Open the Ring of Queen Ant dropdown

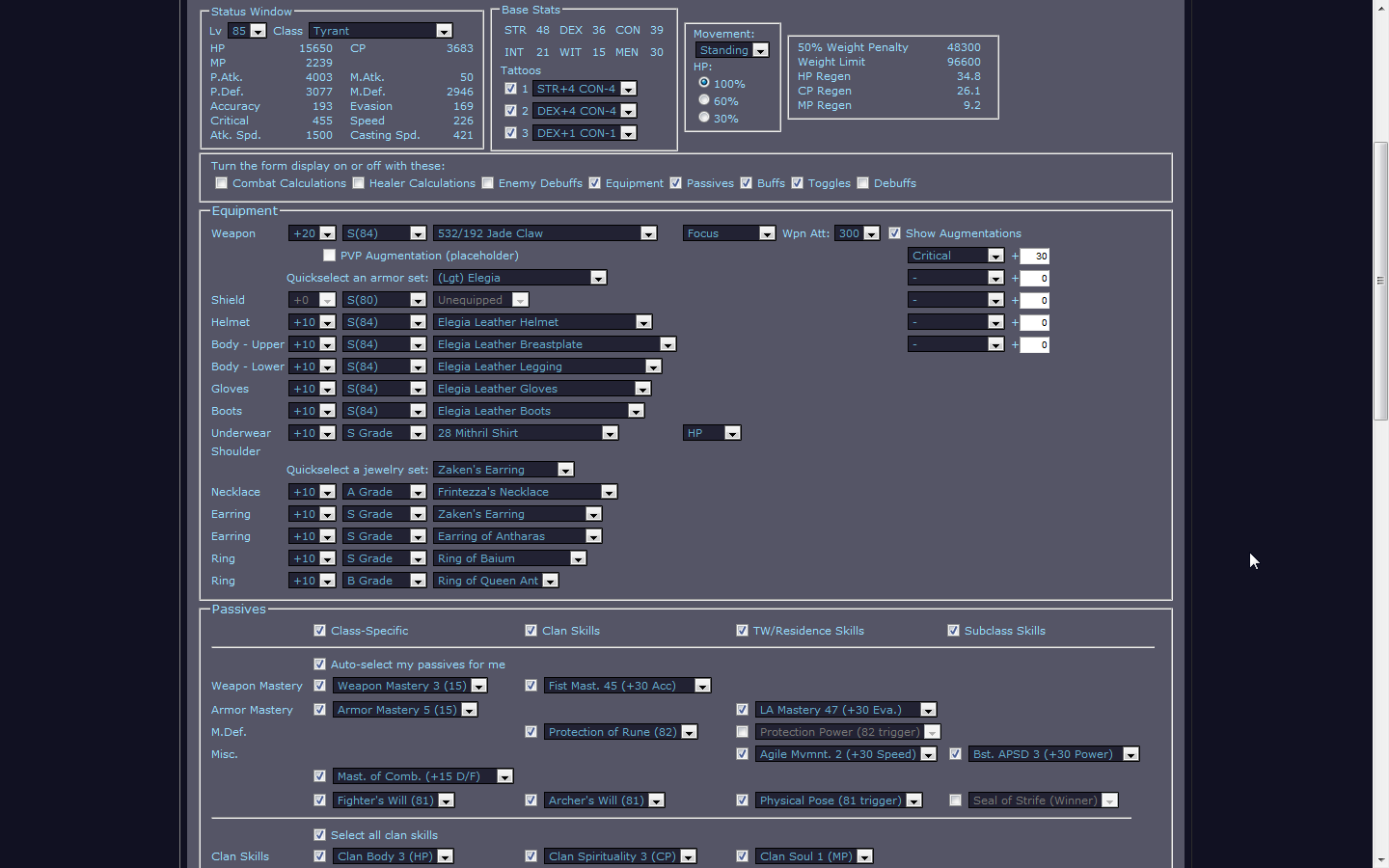click(496, 581)
